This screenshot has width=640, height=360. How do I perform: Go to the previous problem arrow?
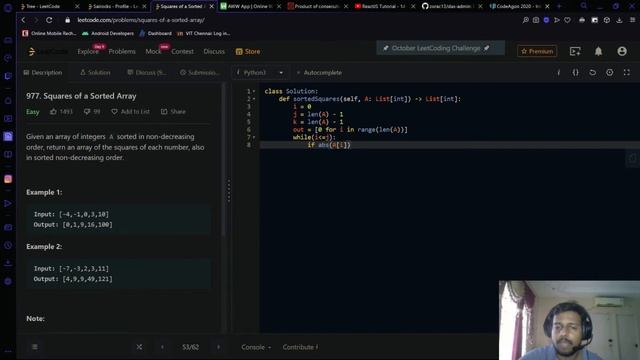[162, 347]
